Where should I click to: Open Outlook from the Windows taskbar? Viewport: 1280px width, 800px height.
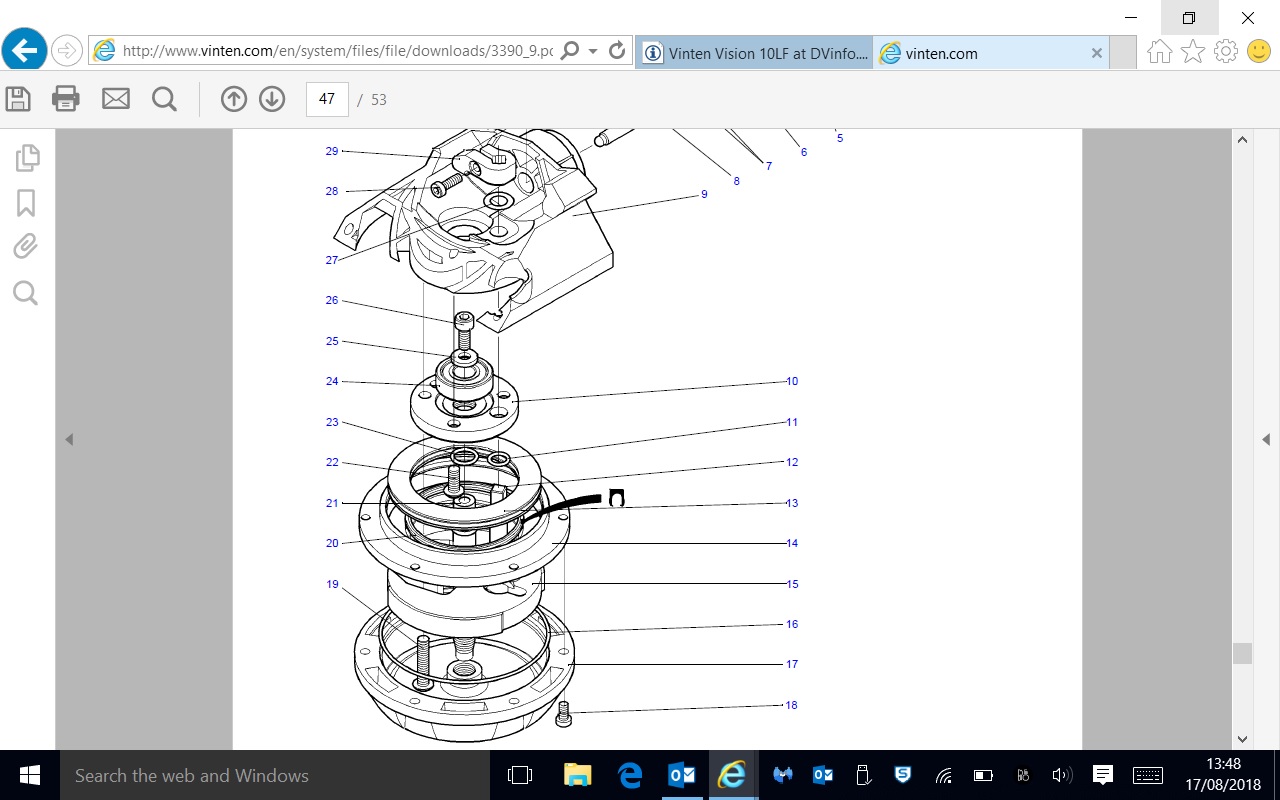pyautogui.click(x=682, y=775)
